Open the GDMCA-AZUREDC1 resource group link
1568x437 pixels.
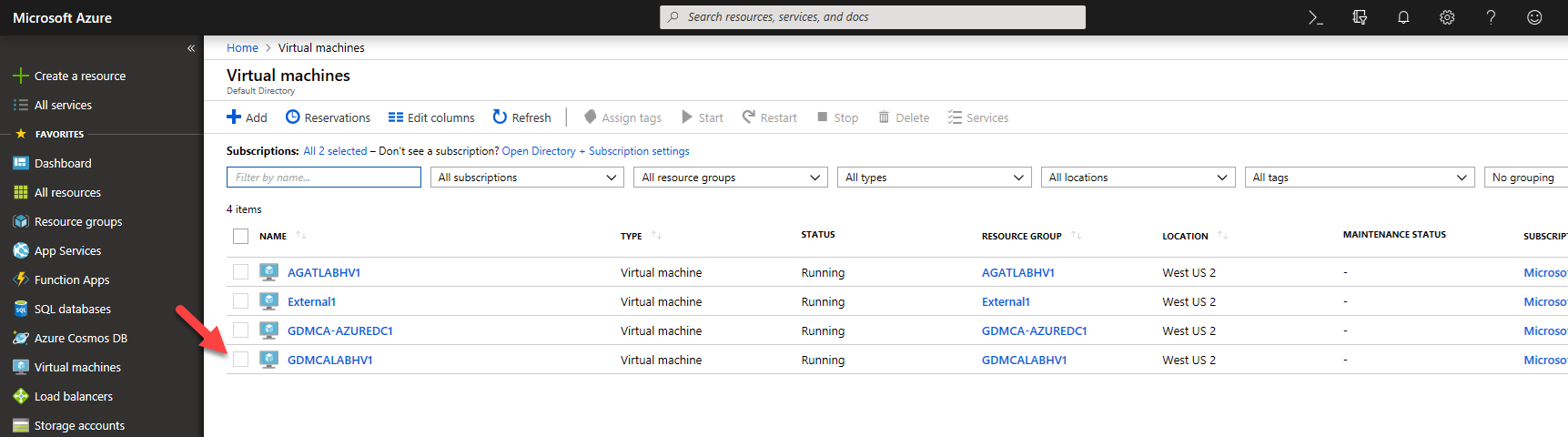pyautogui.click(x=1035, y=330)
